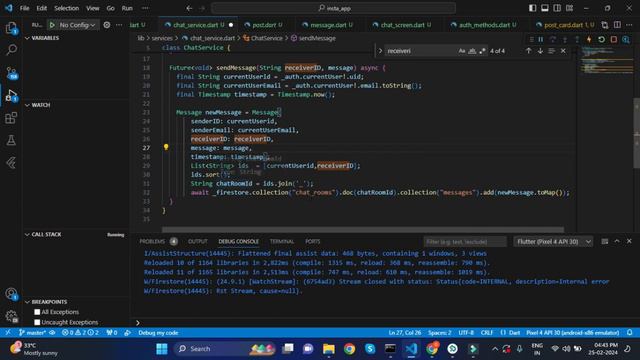Go to previous find match arrow

pos(529,51)
